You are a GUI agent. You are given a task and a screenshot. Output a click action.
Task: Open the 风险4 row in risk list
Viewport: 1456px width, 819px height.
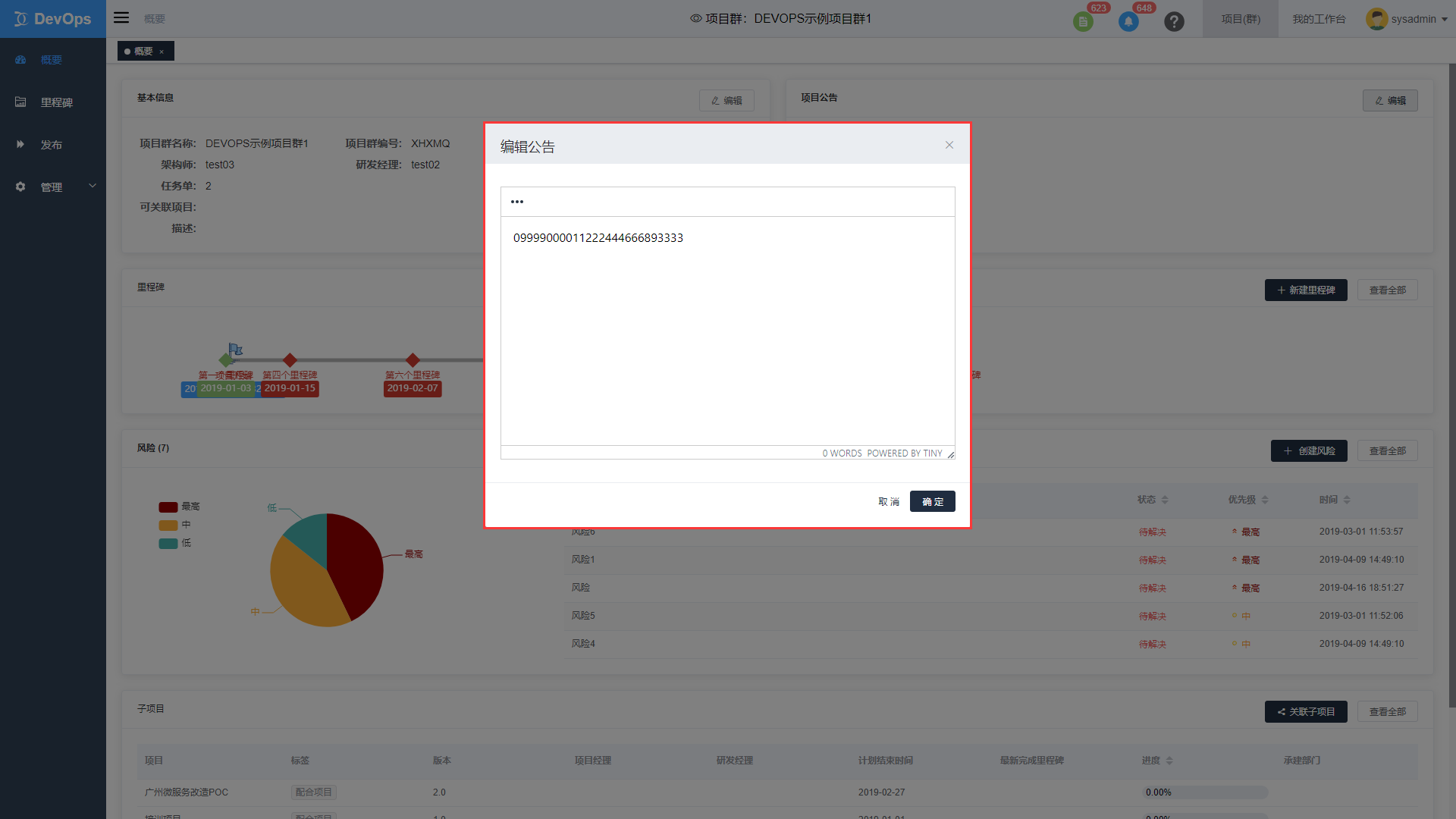(990, 644)
